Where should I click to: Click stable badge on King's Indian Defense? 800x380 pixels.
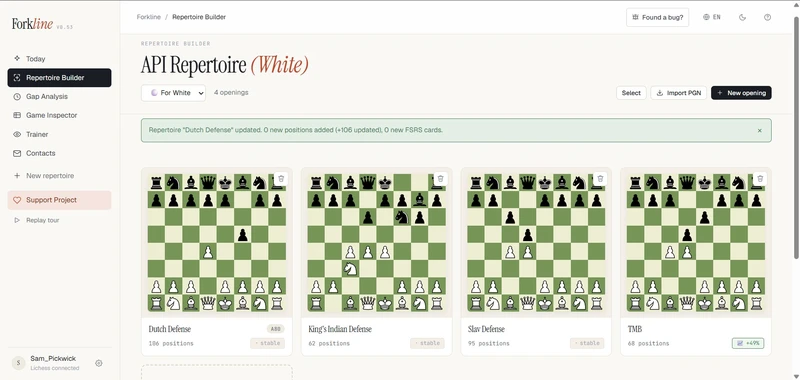(x=427, y=343)
